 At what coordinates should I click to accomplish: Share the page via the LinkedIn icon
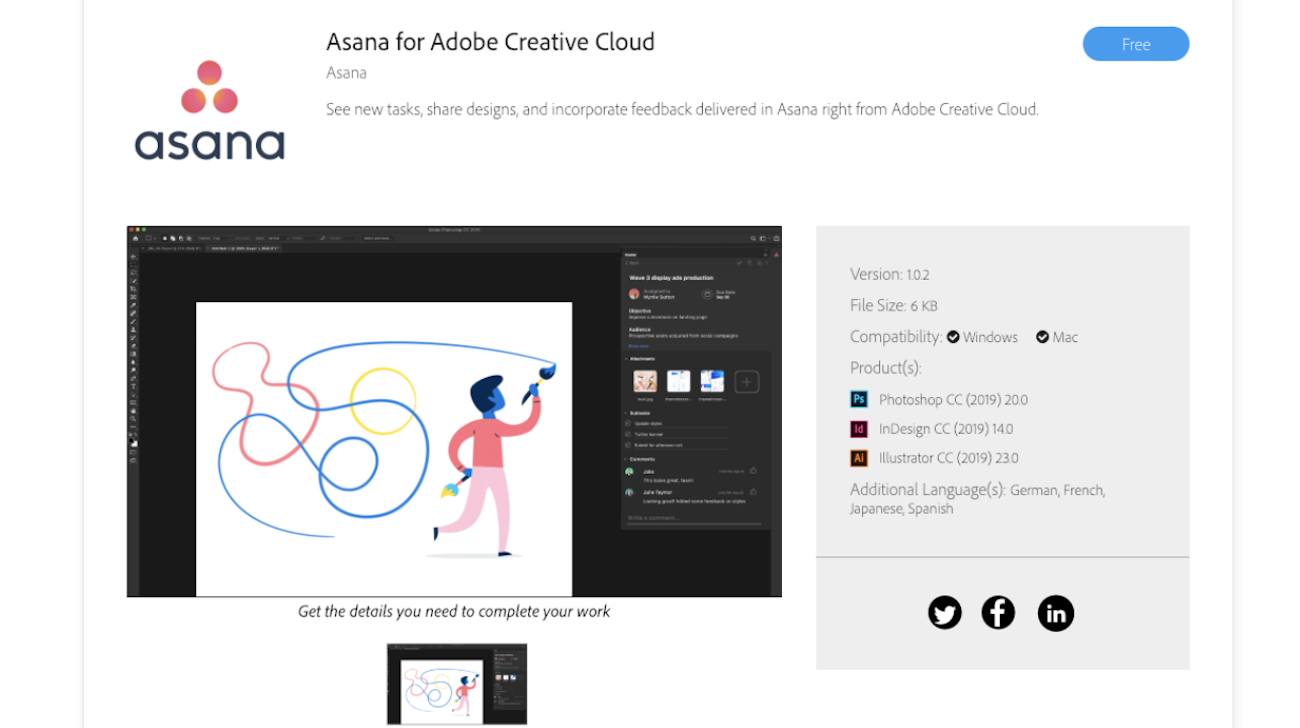pyautogui.click(x=1056, y=613)
